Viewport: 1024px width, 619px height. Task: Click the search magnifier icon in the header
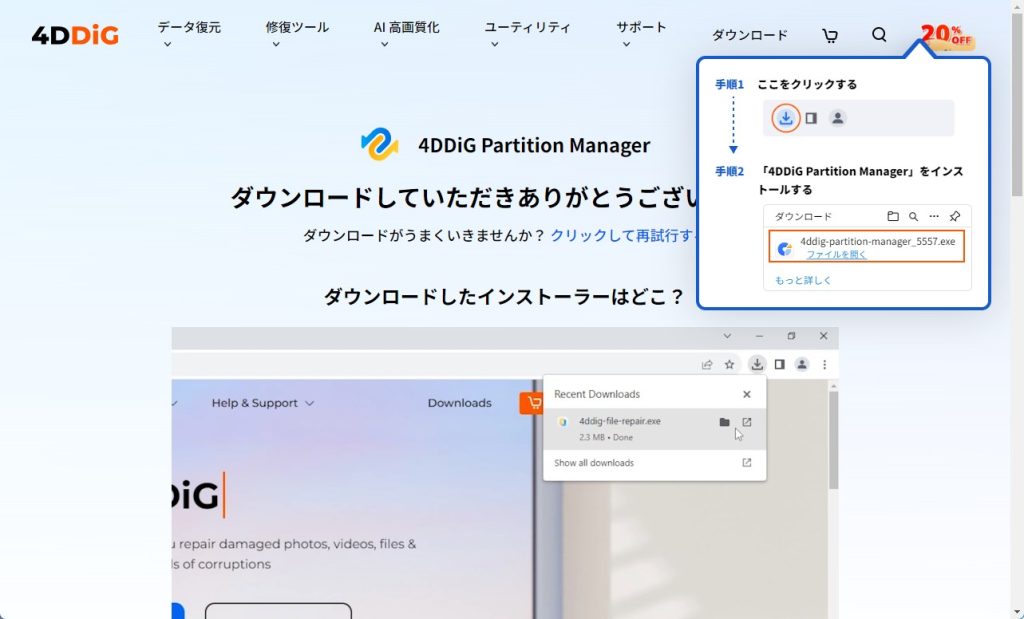pyautogui.click(x=879, y=35)
